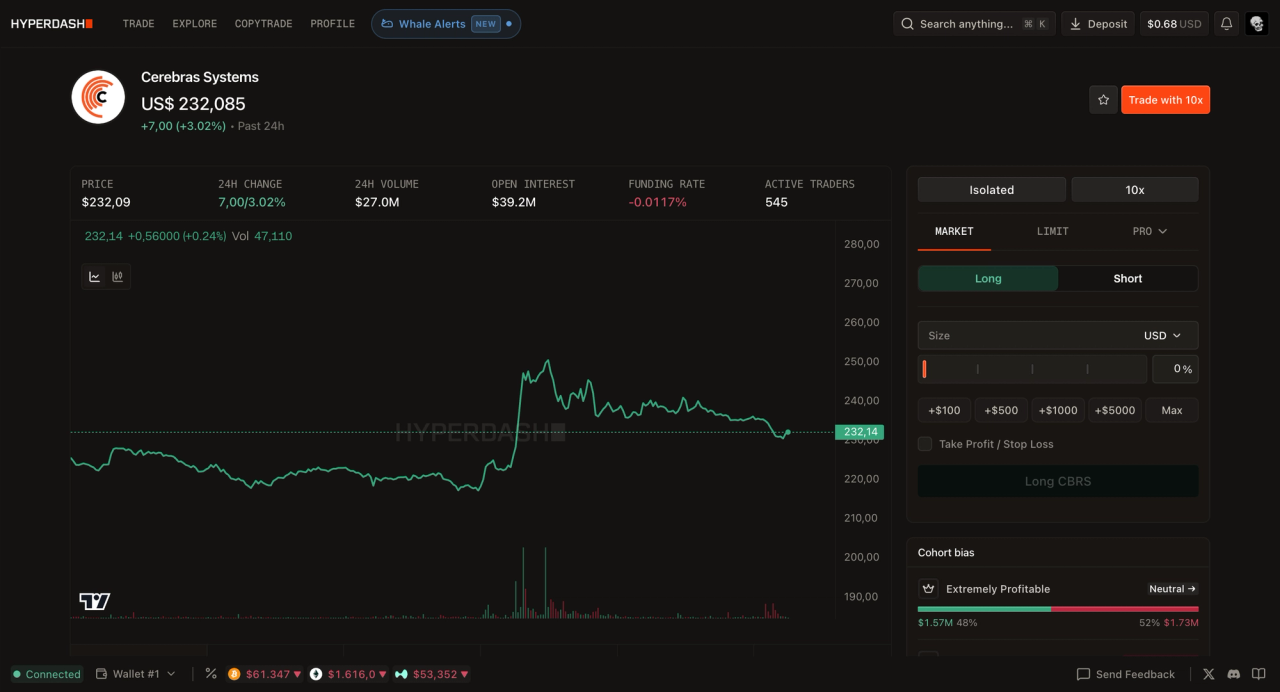
Task: Click the percent icon in status bar
Action: tap(211, 674)
